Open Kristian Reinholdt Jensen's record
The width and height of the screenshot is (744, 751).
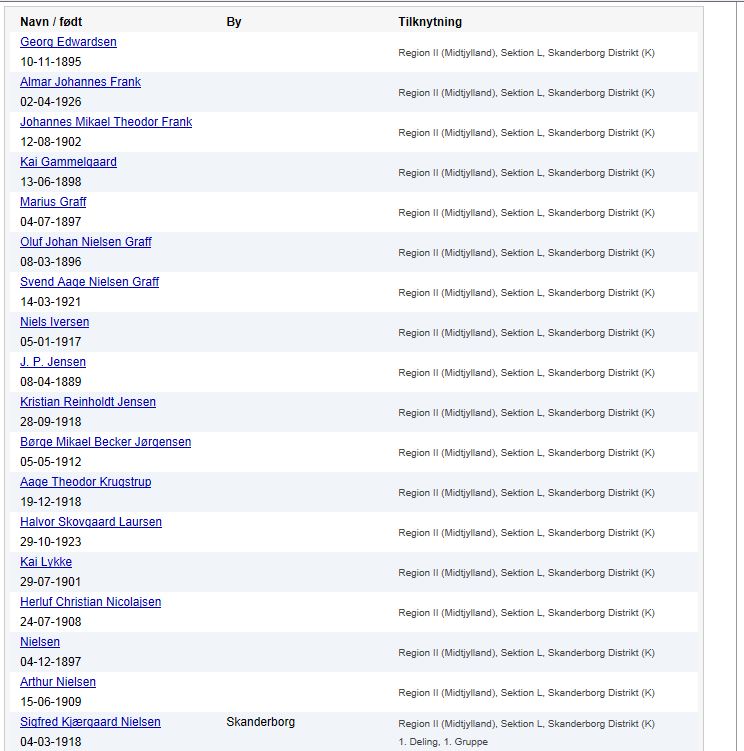(88, 402)
